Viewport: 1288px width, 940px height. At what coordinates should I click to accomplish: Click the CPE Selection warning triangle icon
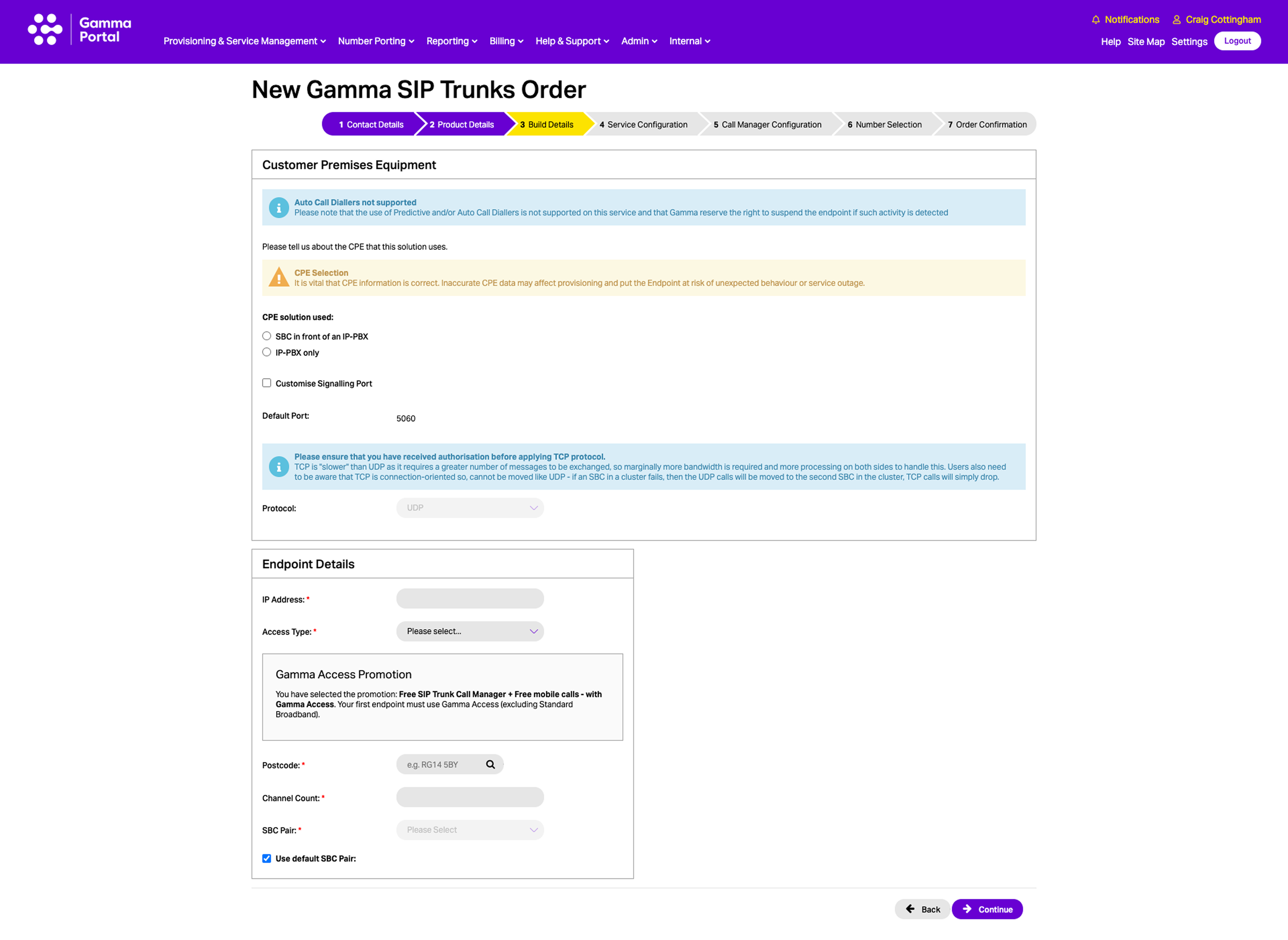[279, 278]
